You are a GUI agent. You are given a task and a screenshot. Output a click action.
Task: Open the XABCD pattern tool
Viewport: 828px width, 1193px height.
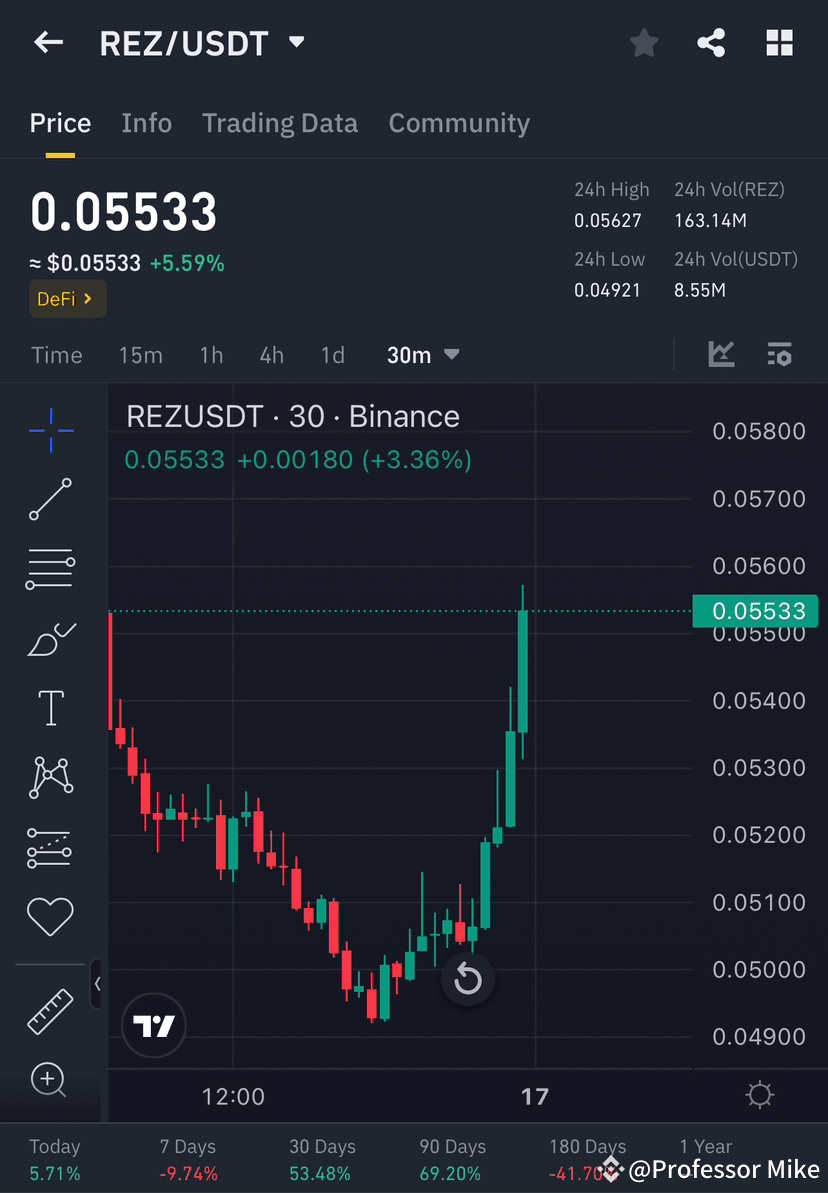pos(50,777)
